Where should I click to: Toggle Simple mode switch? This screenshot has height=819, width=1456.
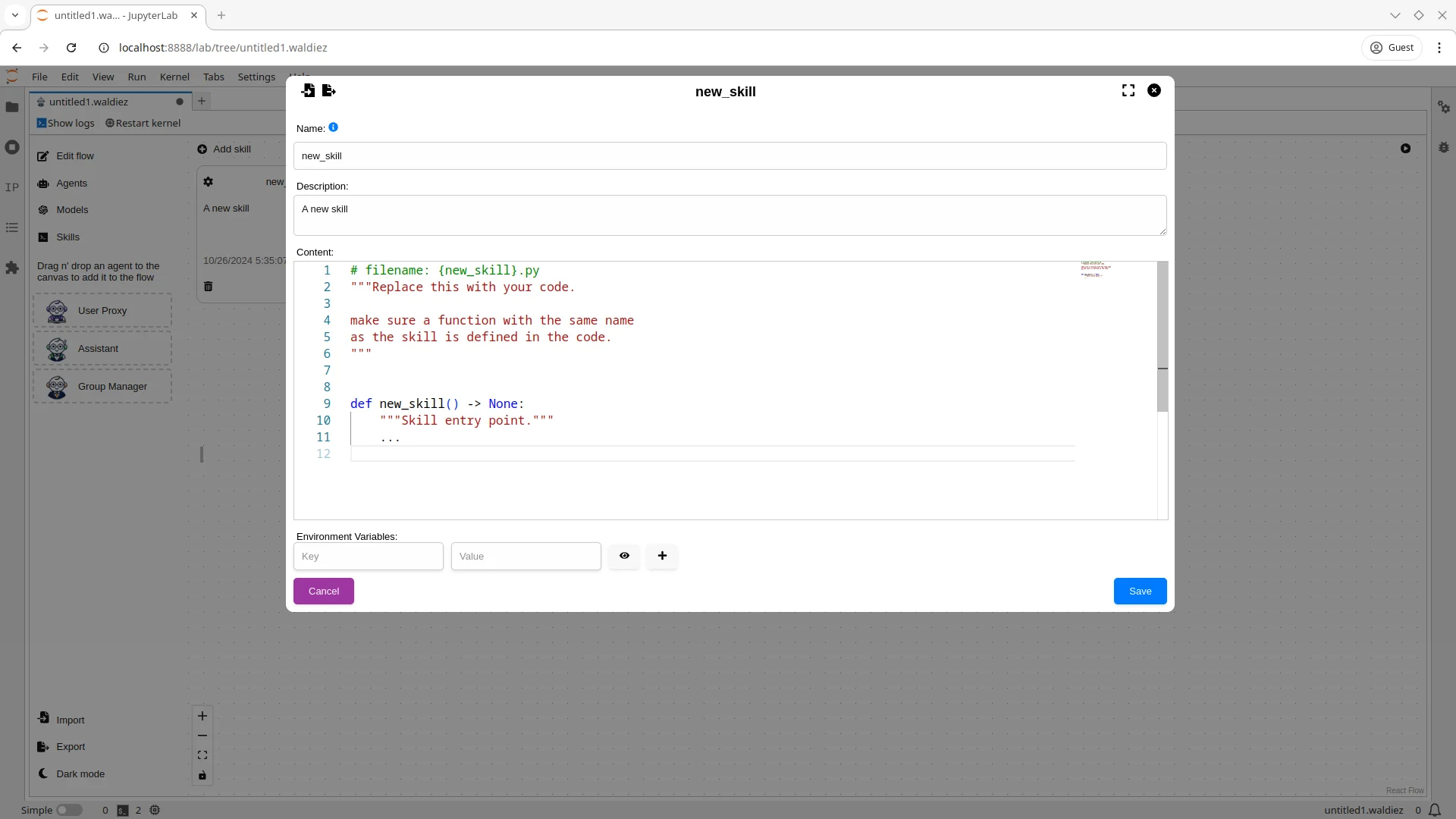pyautogui.click(x=68, y=810)
